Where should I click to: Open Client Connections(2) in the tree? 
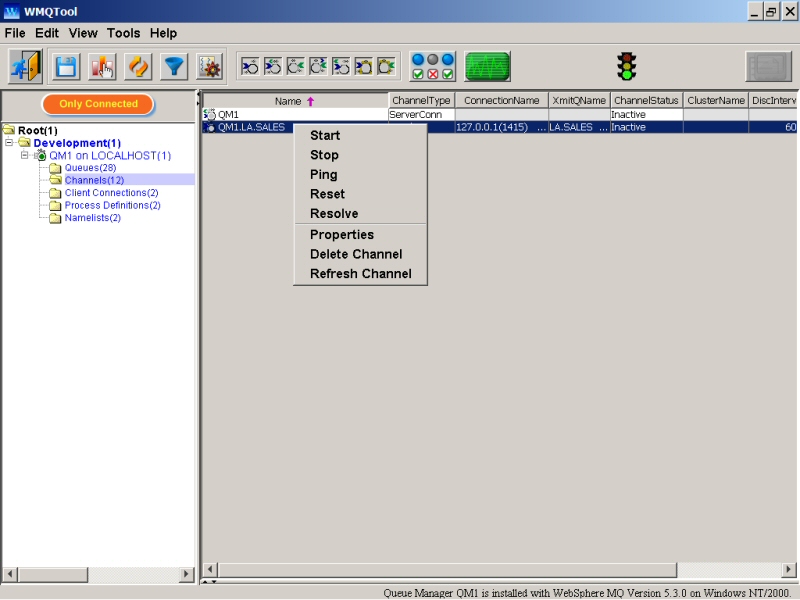(x=111, y=193)
